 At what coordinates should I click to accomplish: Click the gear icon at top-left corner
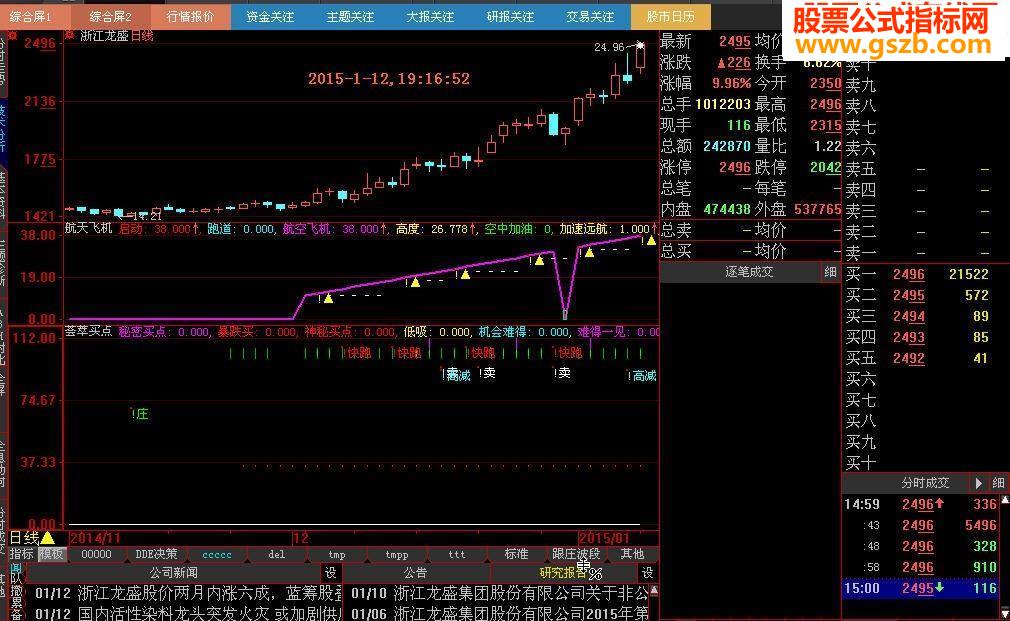point(12,37)
